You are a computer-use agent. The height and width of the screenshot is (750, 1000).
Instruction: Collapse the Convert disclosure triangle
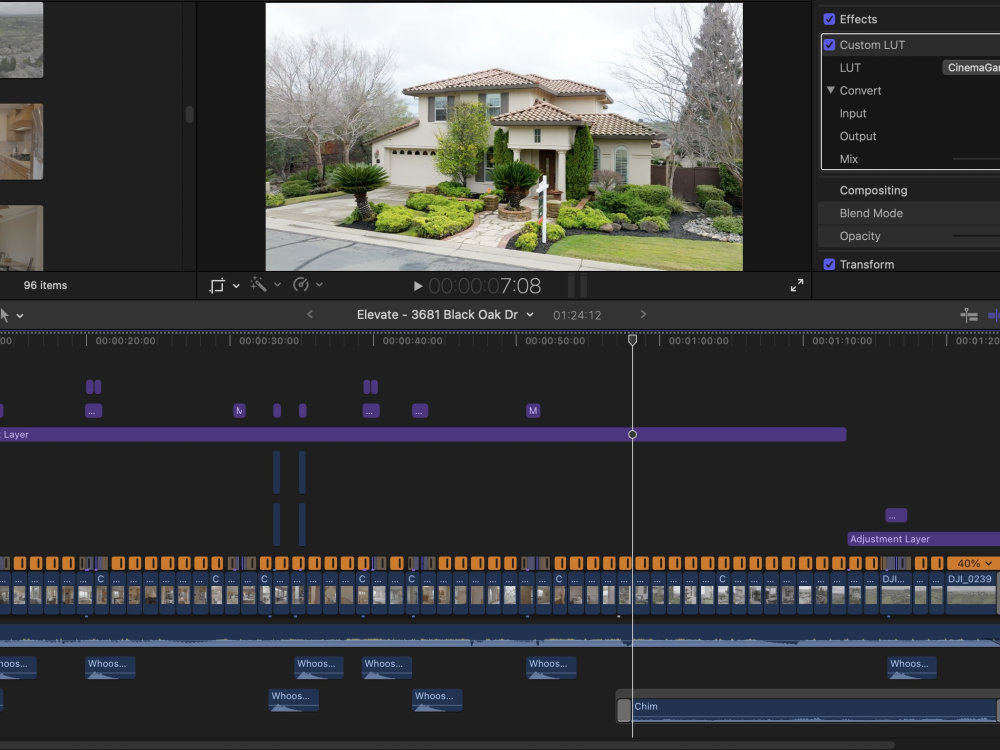coord(830,90)
